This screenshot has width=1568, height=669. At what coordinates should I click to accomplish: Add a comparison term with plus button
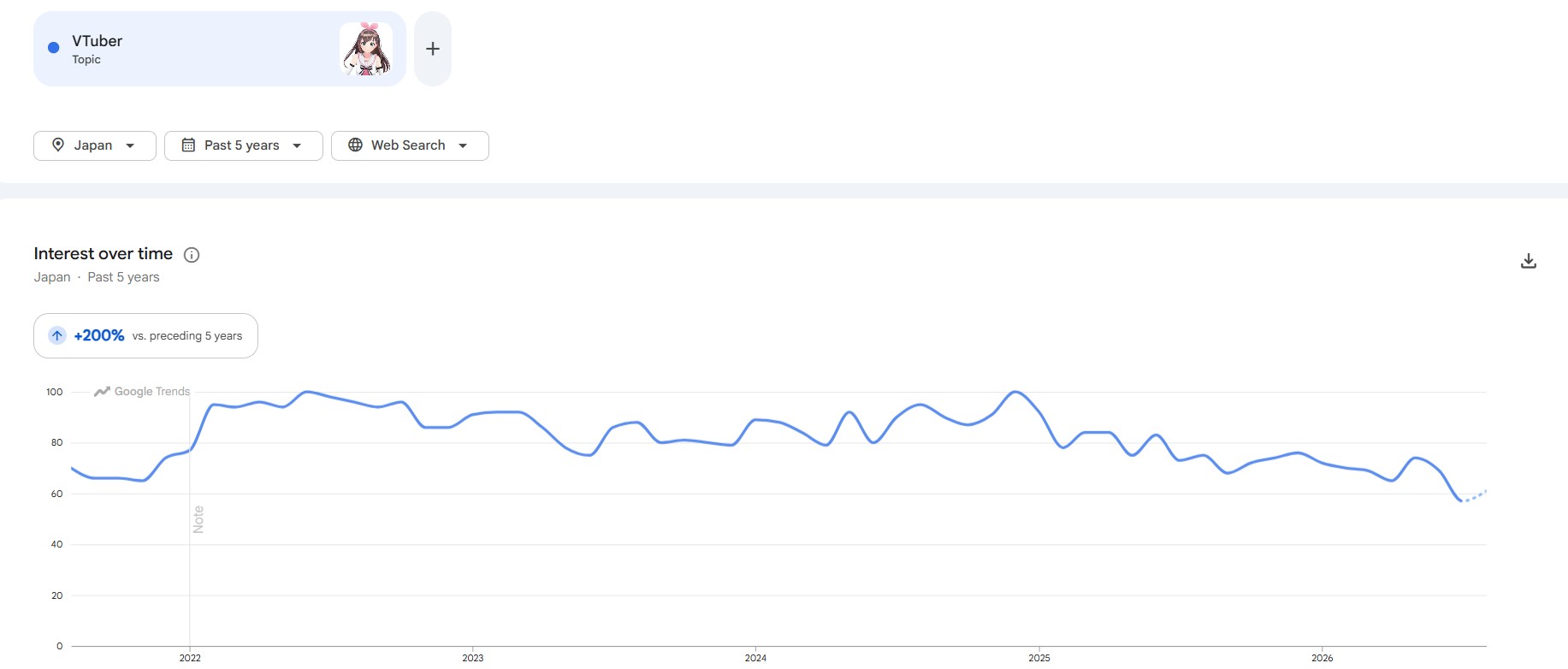433,49
